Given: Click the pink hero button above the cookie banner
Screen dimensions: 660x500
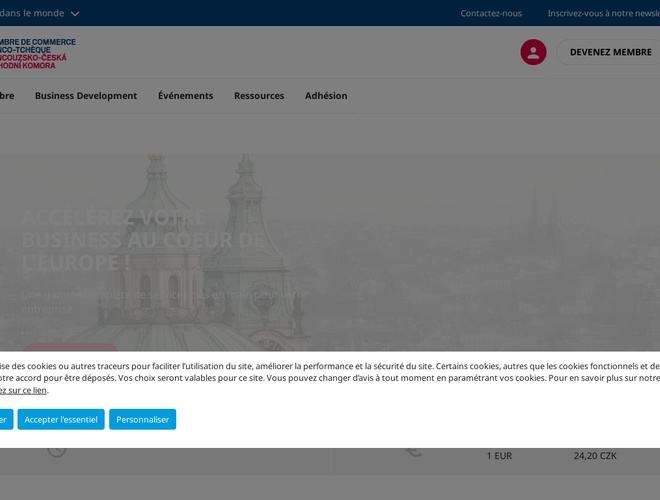Looking at the screenshot, I should (69, 347).
